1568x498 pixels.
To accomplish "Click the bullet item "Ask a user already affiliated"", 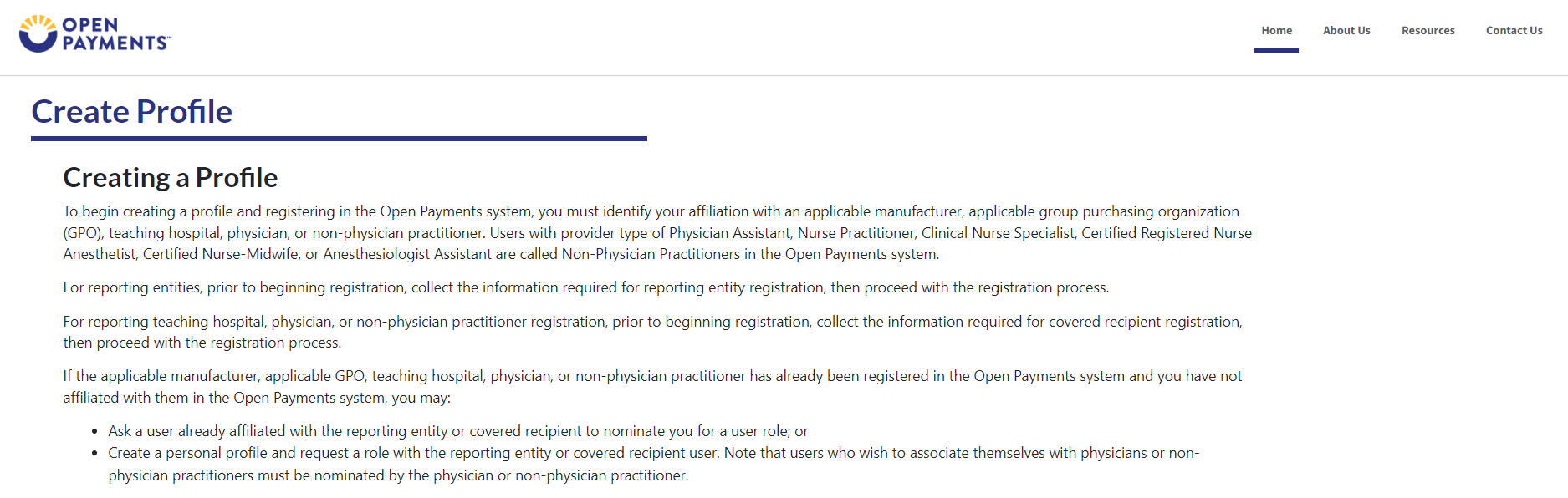I will [x=457, y=431].
